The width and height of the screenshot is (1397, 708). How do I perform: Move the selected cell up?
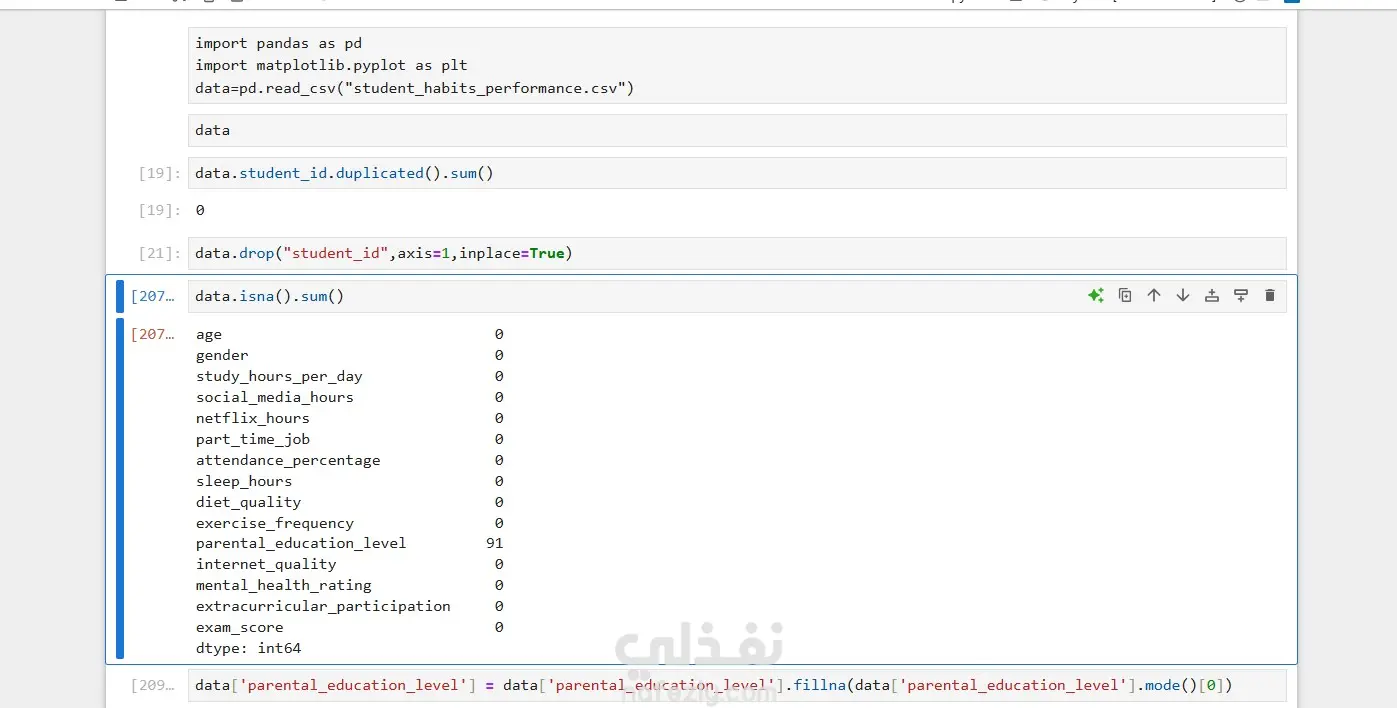click(x=1154, y=295)
